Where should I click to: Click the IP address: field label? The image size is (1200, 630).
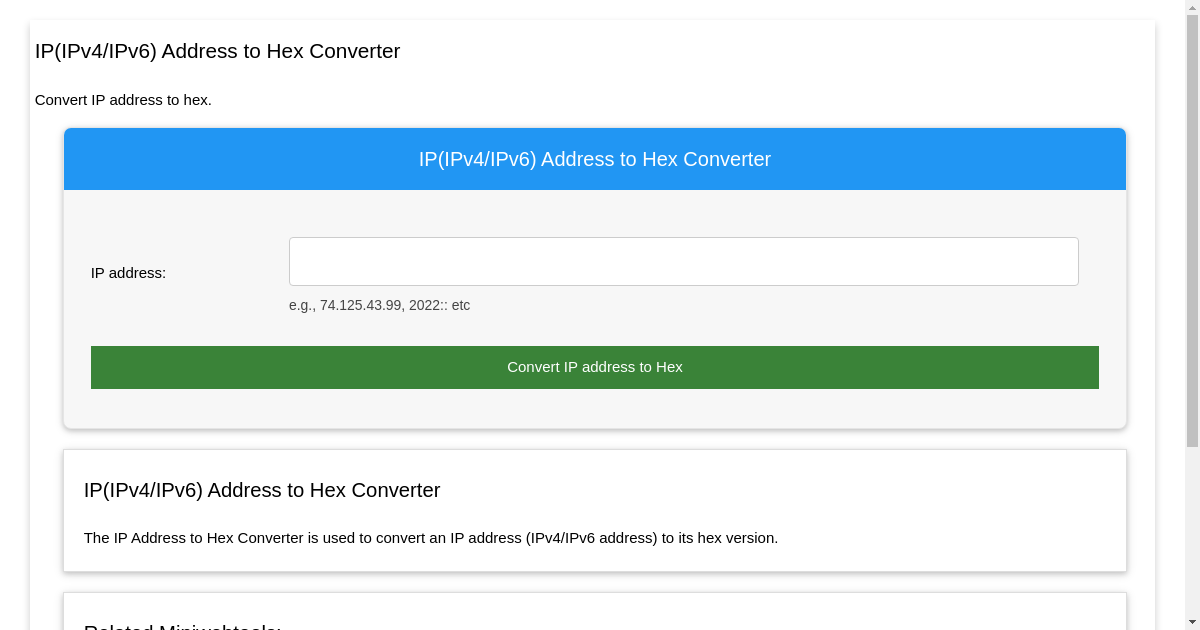pyautogui.click(x=128, y=273)
